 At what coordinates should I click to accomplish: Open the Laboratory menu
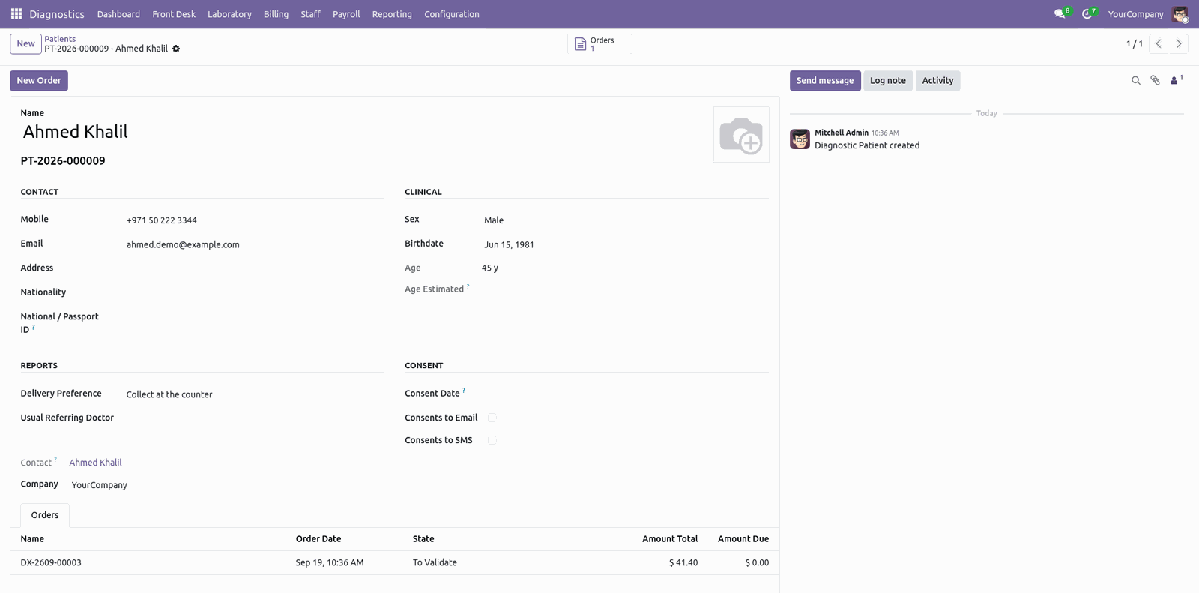229,14
